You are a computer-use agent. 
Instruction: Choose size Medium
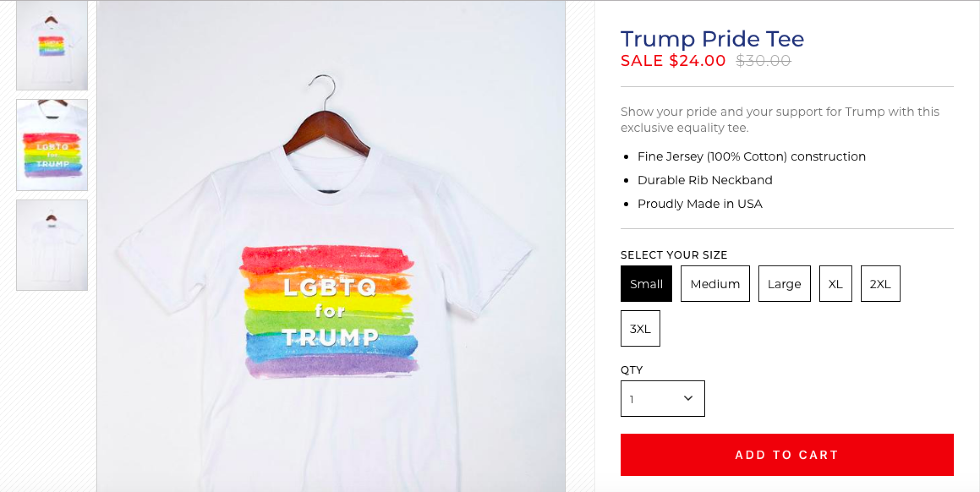(715, 284)
